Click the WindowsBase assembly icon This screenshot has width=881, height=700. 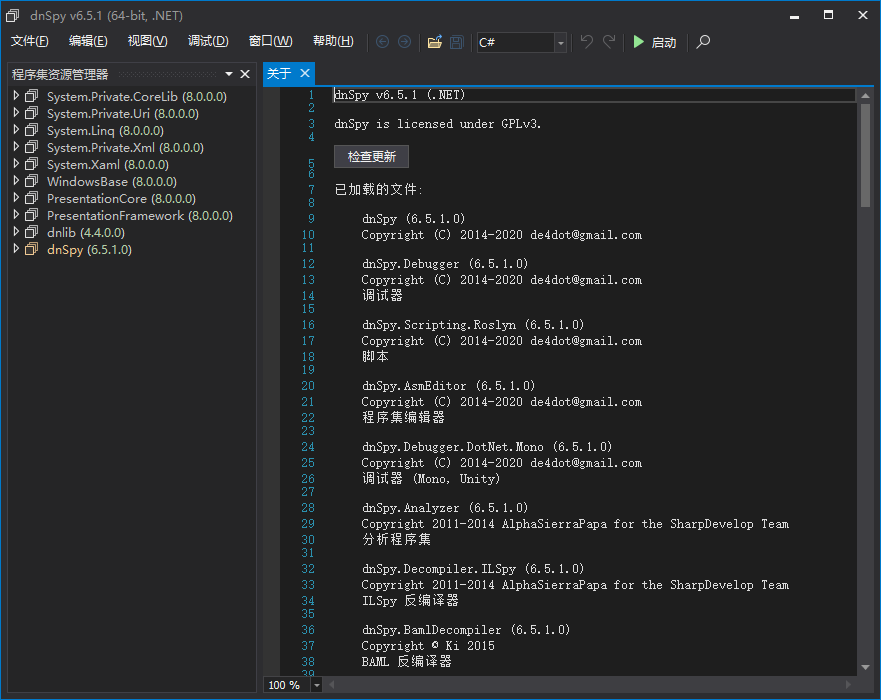32,181
